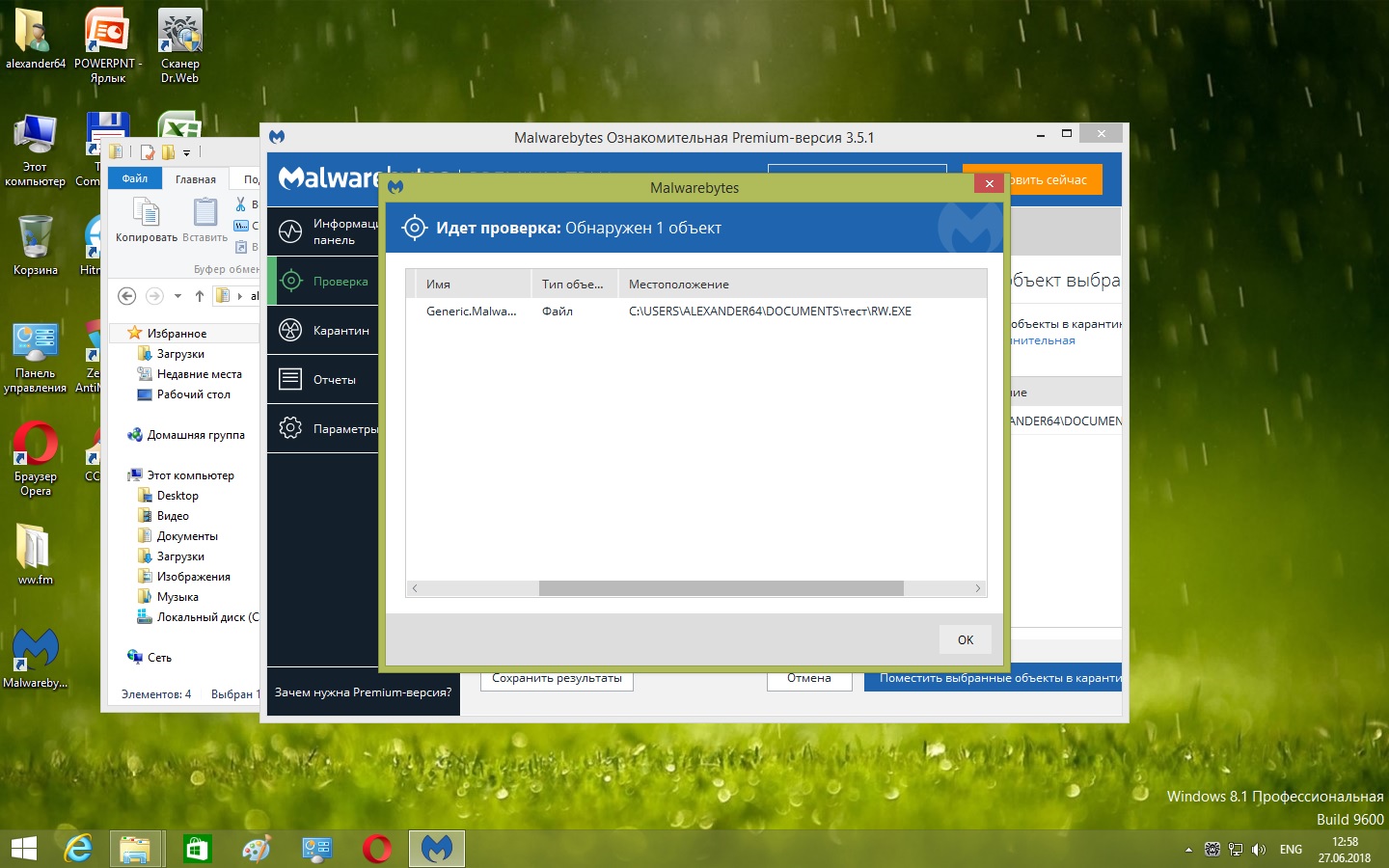
Task: Click the Тип объекта column header
Action: click(x=574, y=284)
